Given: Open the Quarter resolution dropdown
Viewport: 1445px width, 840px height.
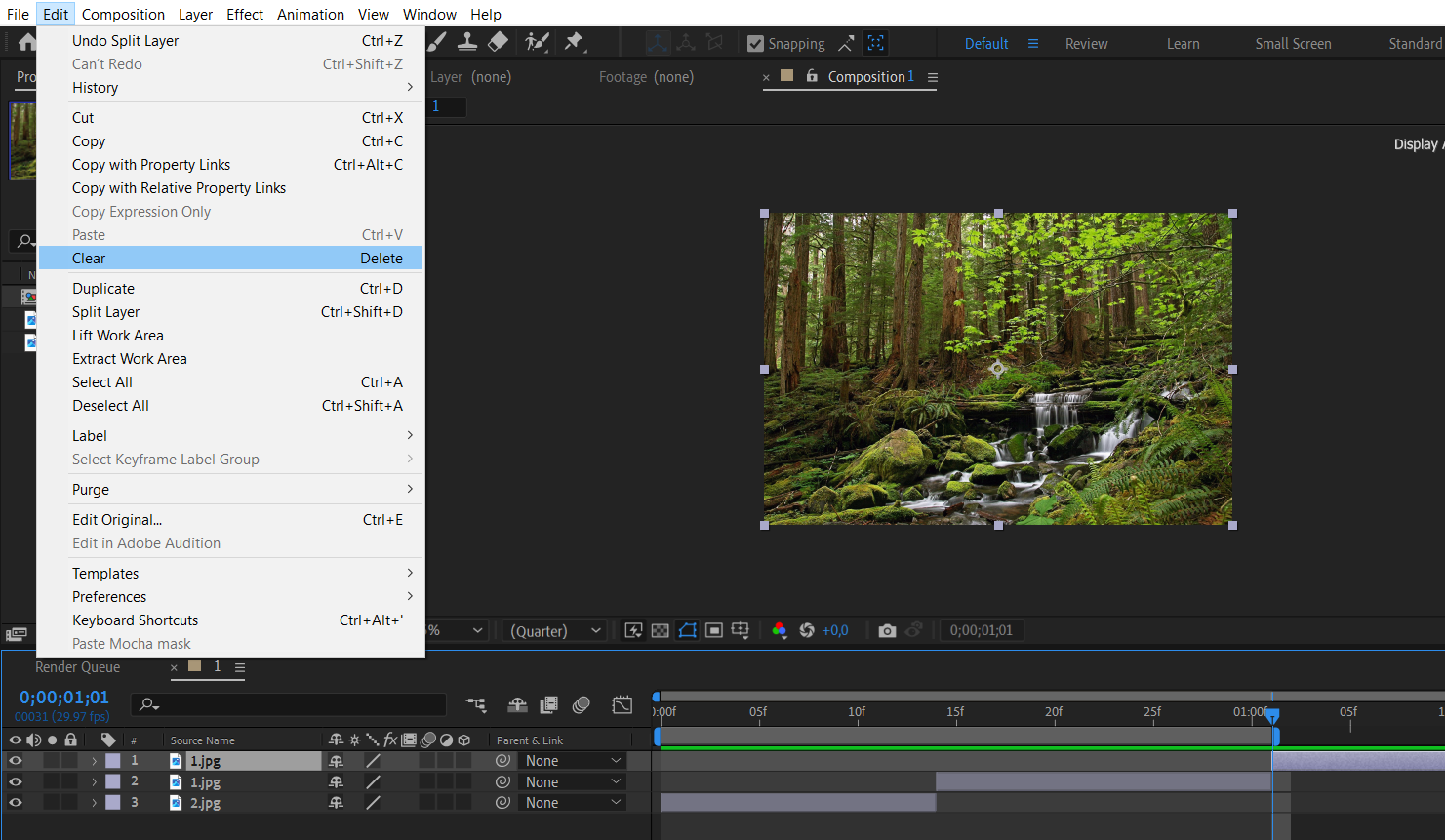Looking at the screenshot, I should (x=554, y=631).
